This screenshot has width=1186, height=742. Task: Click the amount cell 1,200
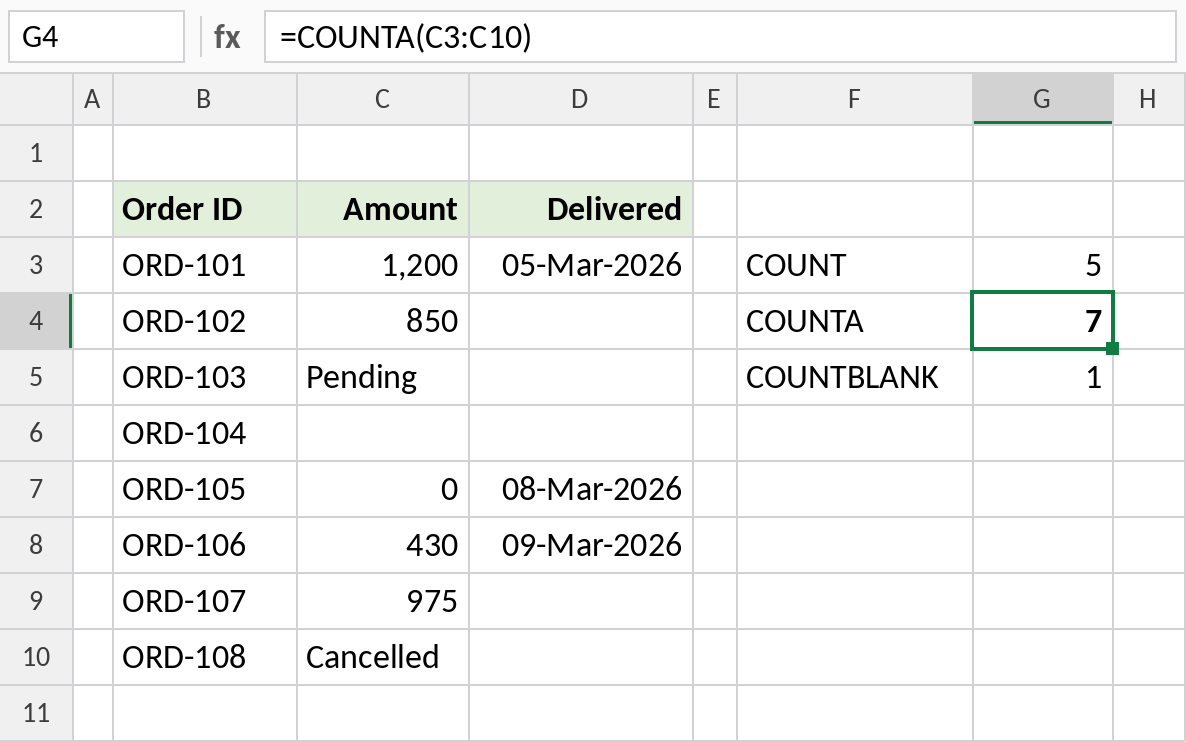(x=383, y=265)
